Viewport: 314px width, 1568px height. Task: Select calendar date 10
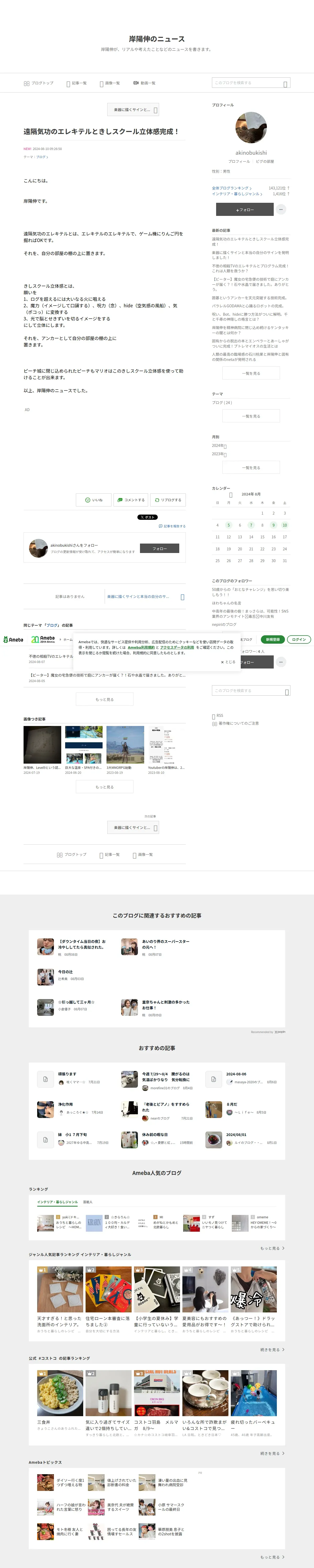click(x=285, y=525)
